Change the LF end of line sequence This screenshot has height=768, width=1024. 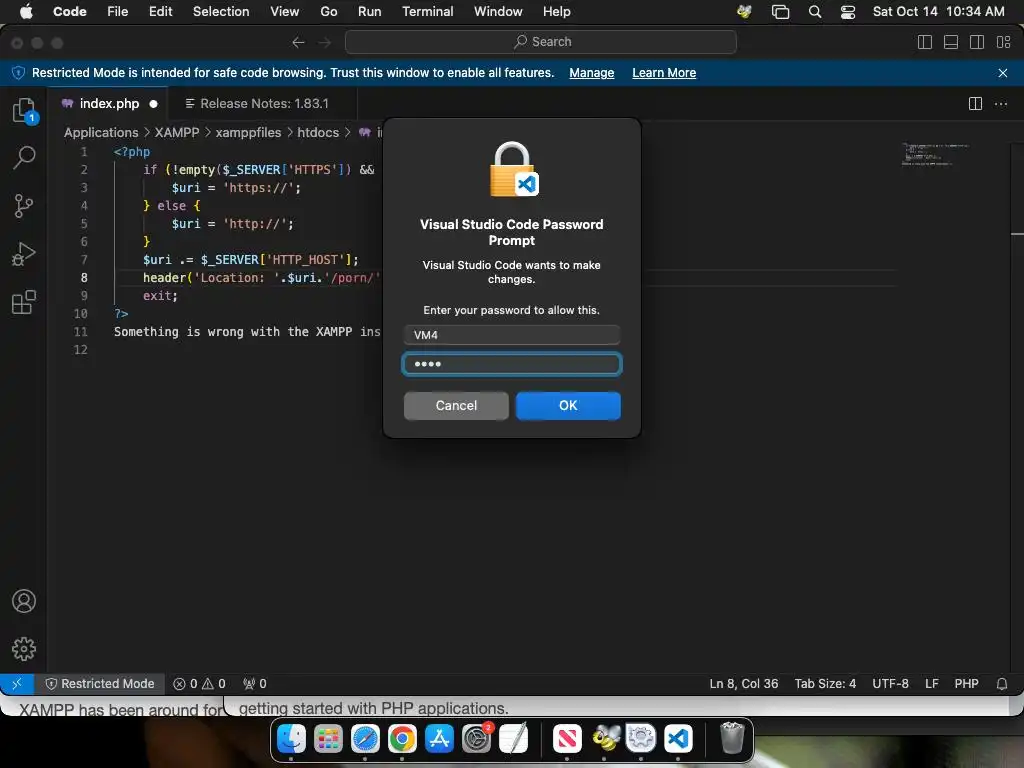point(932,684)
